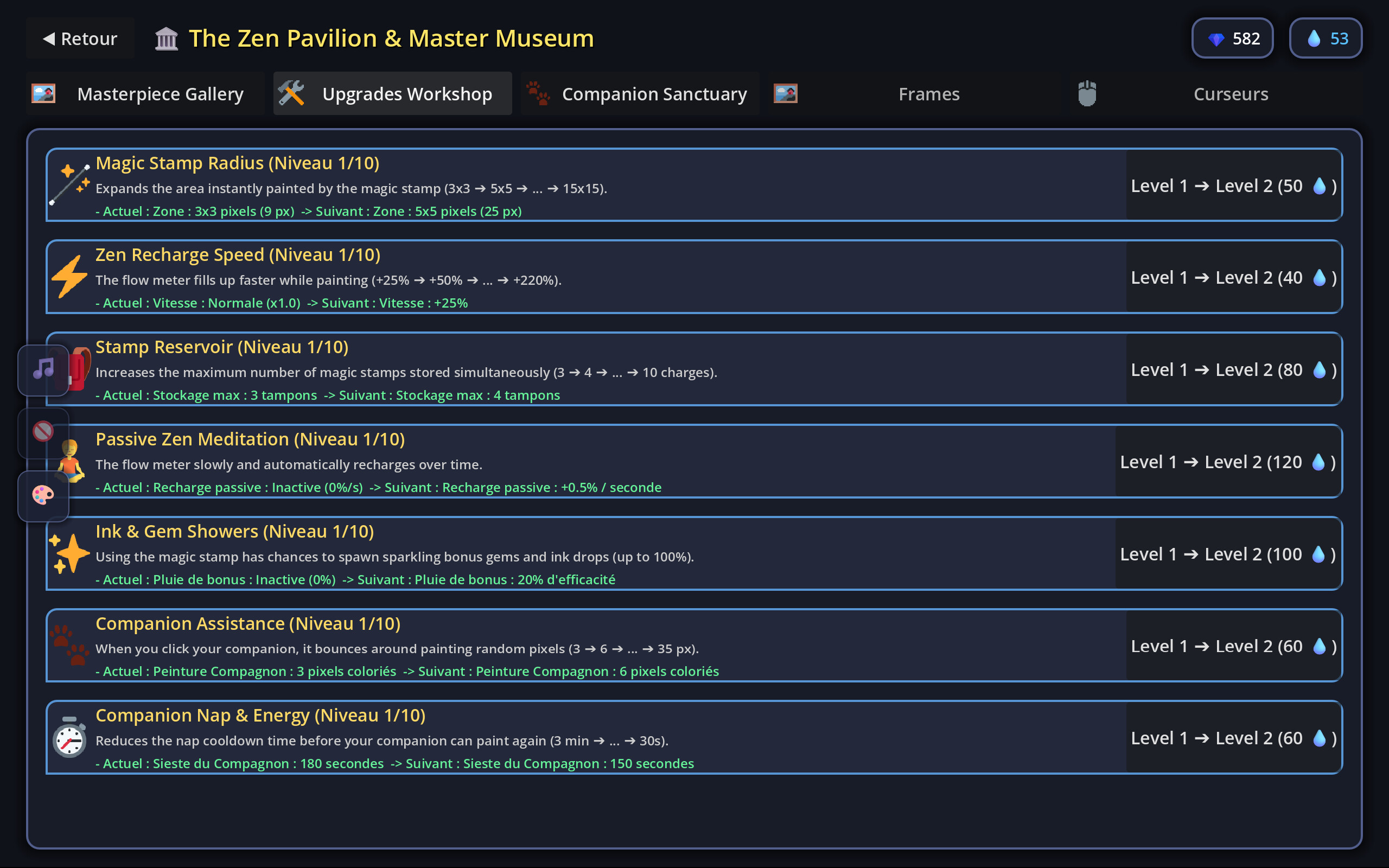The image size is (1389, 868).
Task: Click the picture icon of the Masterpiece Gallery tab
Action: point(43,93)
